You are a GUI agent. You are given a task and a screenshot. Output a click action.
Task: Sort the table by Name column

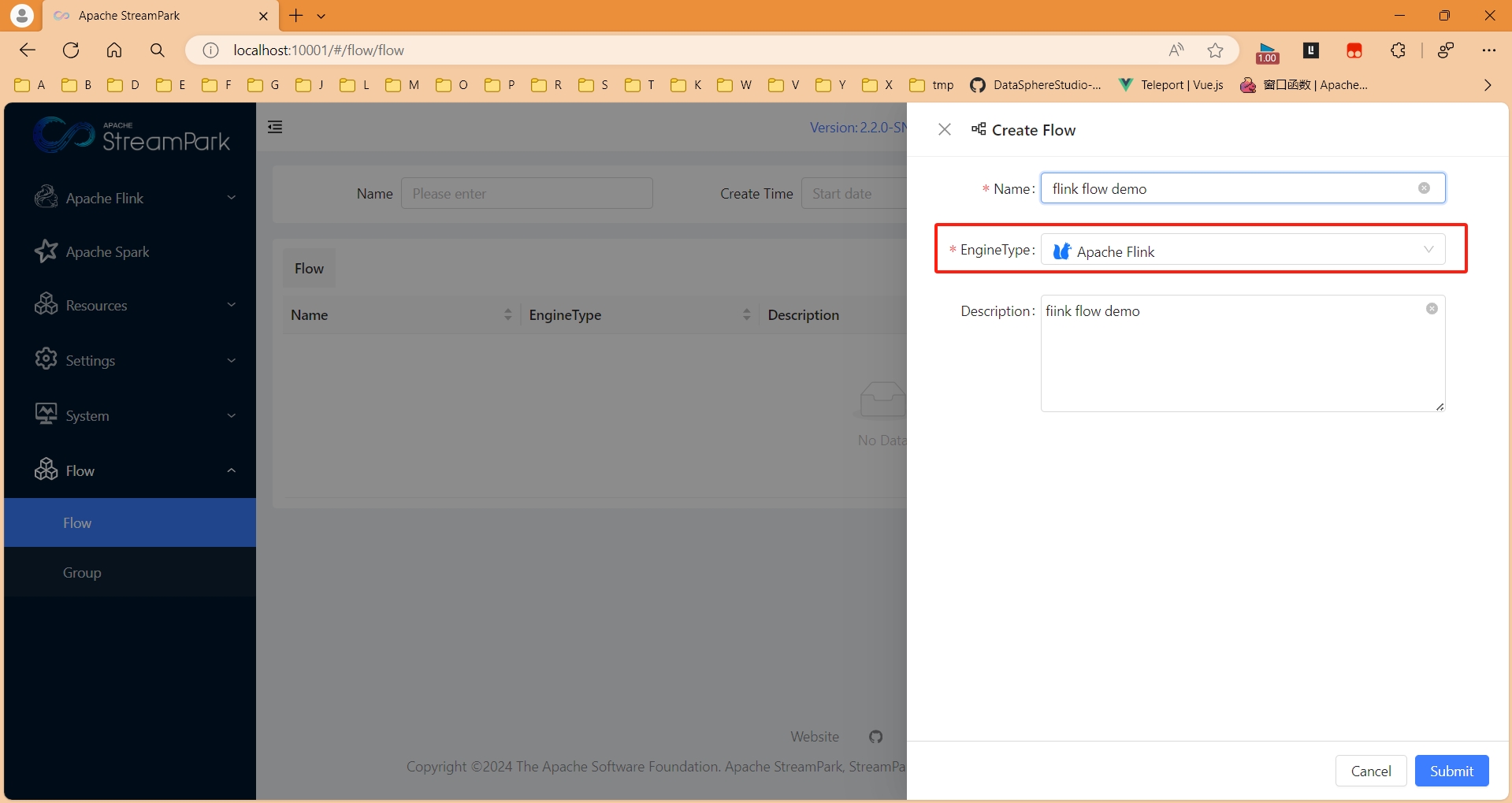point(508,314)
